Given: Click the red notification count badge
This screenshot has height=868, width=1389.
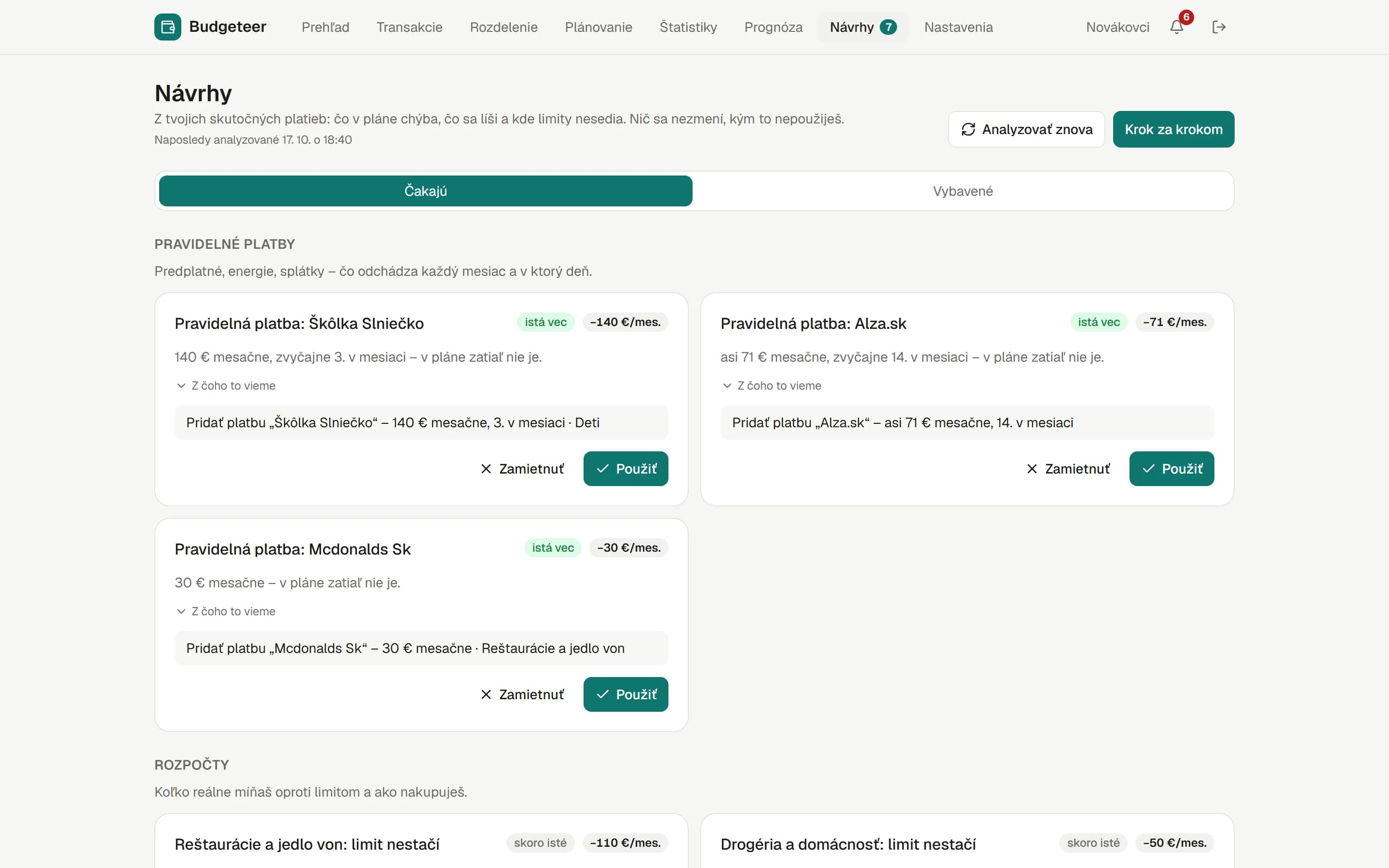Looking at the screenshot, I should [x=1186, y=17].
